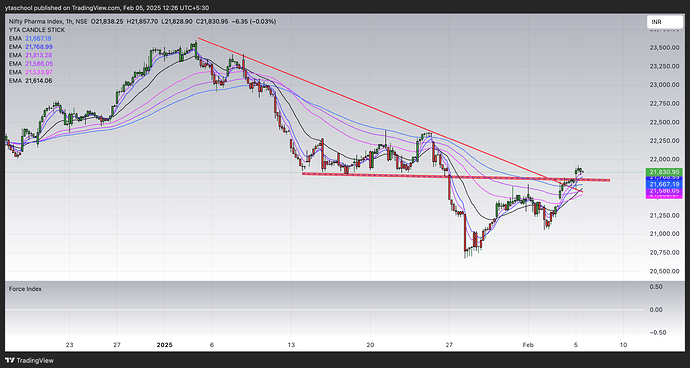This screenshot has height=368, width=690.
Task: Select the EMA legend row showing 21,768.99
Action: [x=30, y=47]
